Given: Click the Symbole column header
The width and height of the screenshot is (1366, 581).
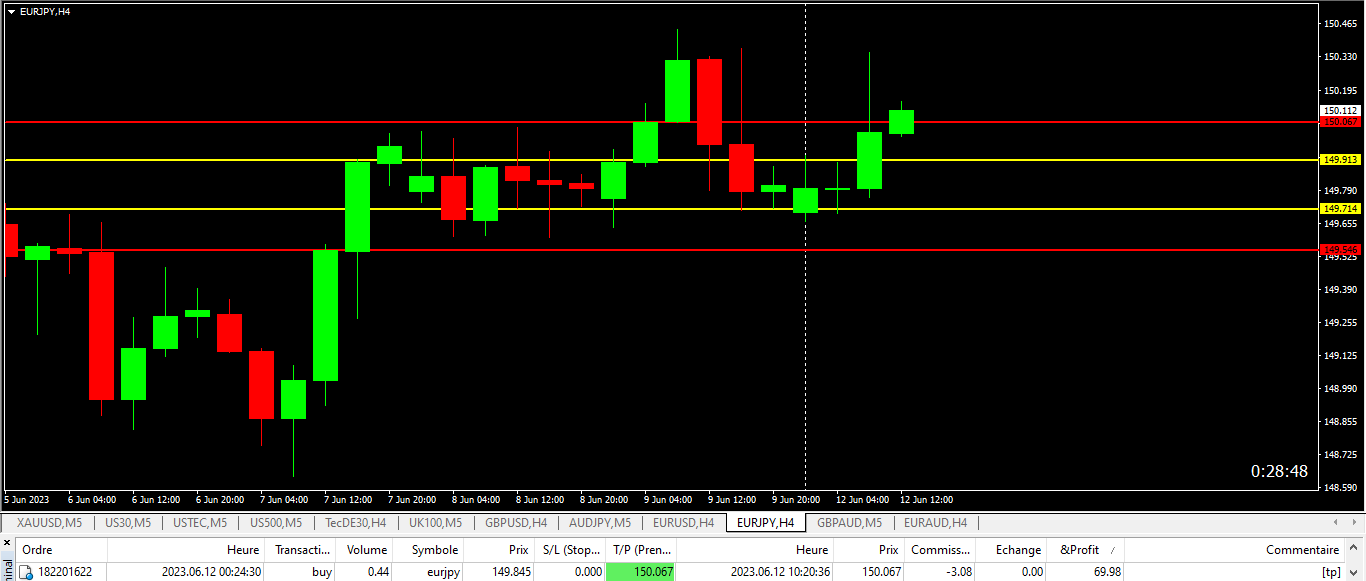Looking at the screenshot, I should (x=434, y=550).
